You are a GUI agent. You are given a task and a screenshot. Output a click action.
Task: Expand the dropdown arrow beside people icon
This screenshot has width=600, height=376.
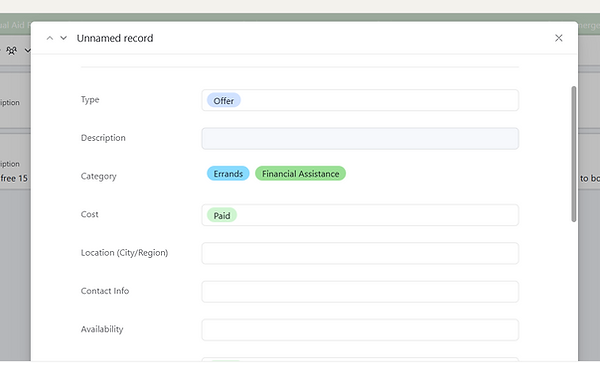[28, 50]
